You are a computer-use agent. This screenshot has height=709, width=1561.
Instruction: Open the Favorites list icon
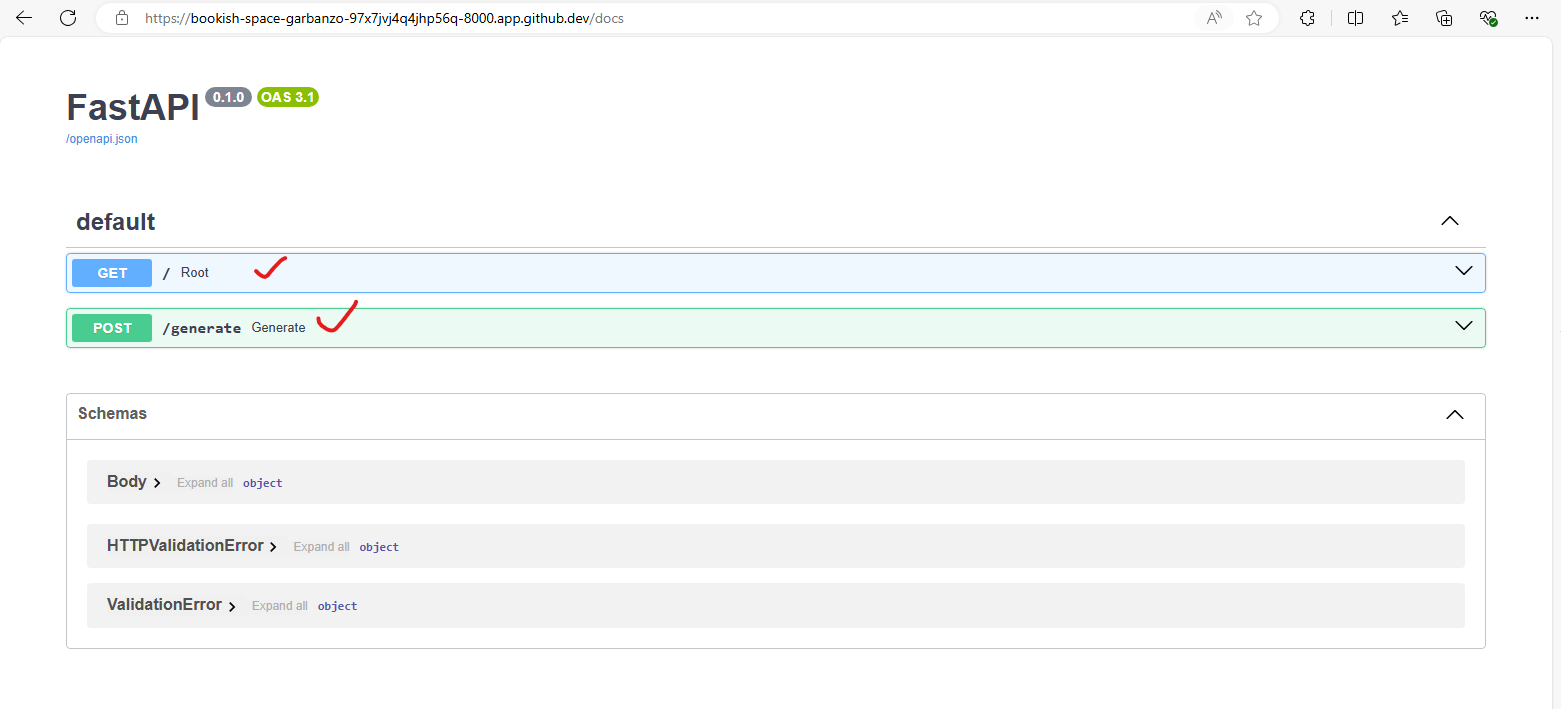(x=1400, y=18)
